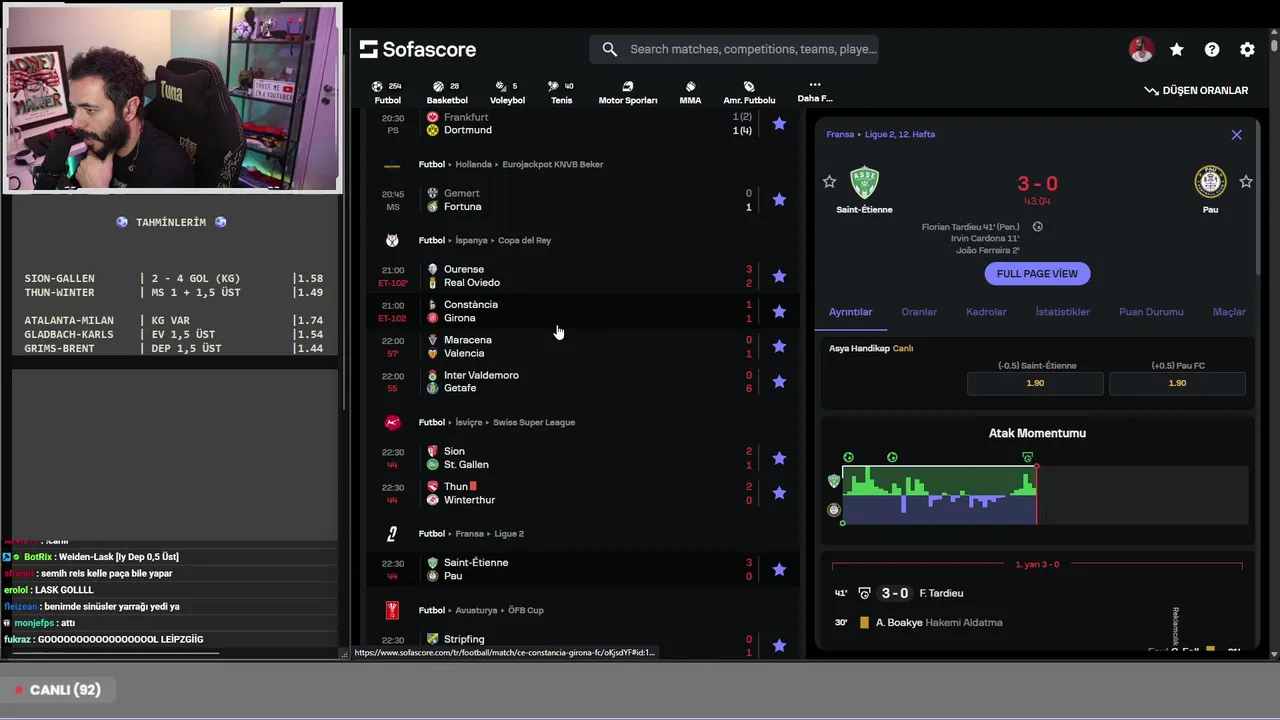Image resolution: width=1280 pixels, height=720 pixels.
Task: Switch to the Kadrolar tab
Action: tap(986, 312)
